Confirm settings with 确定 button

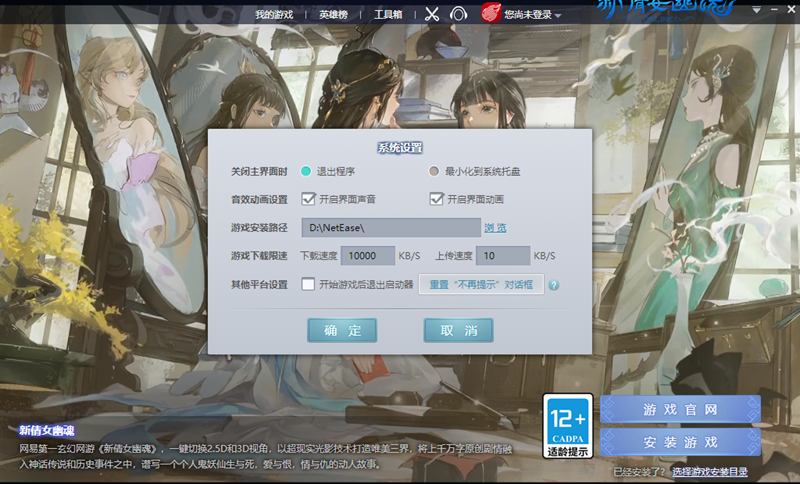[342, 330]
